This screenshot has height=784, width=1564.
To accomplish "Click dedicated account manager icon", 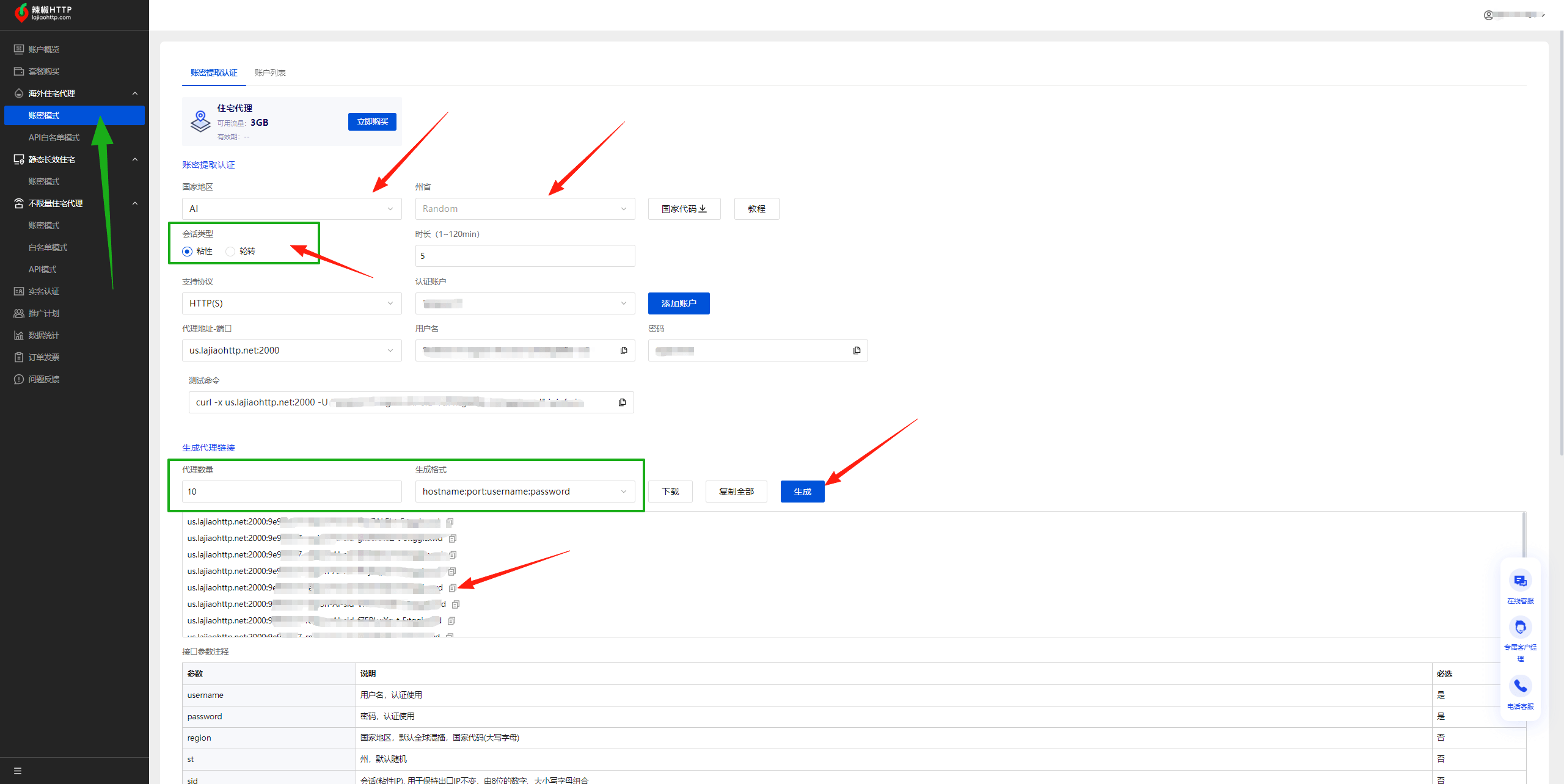I will [x=1520, y=627].
